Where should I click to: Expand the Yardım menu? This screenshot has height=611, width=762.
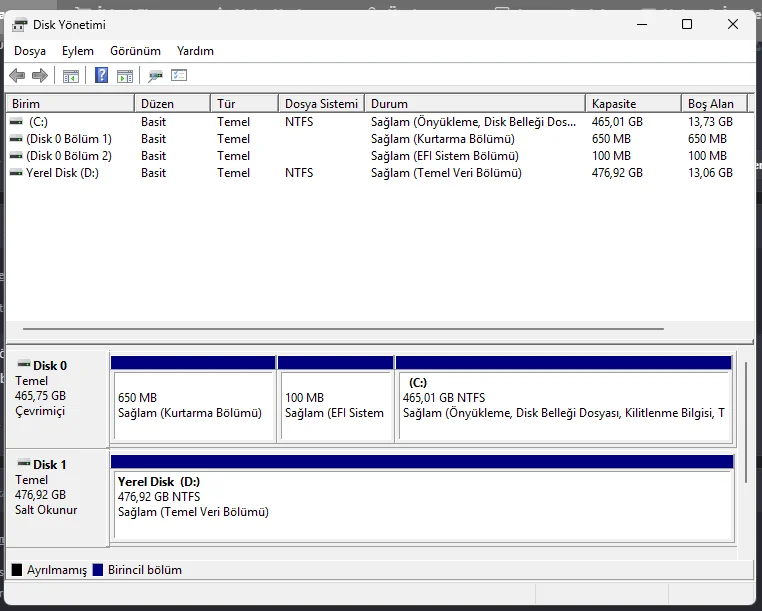pos(195,51)
